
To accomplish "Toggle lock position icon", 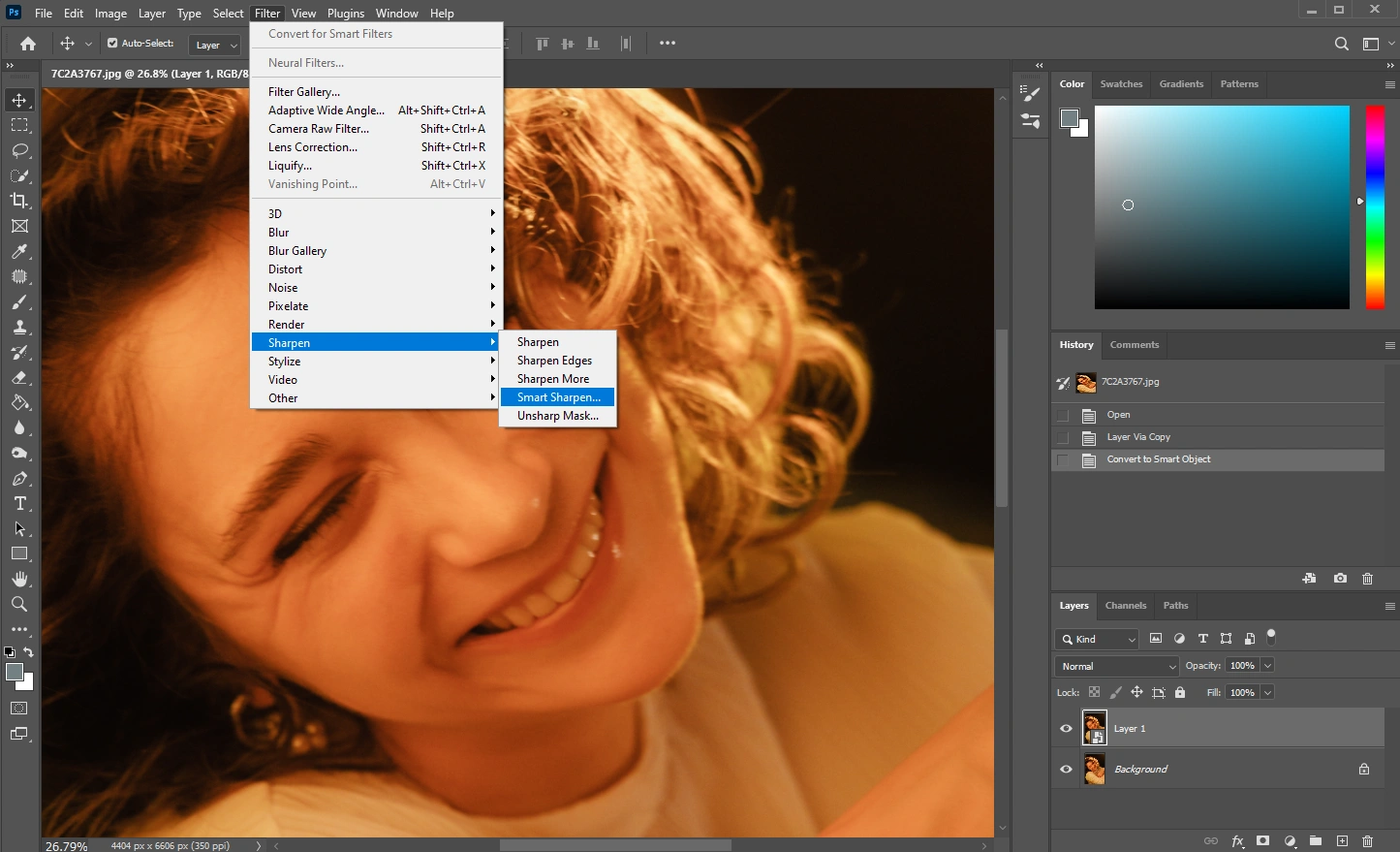I will pyautogui.click(x=1136, y=693).
